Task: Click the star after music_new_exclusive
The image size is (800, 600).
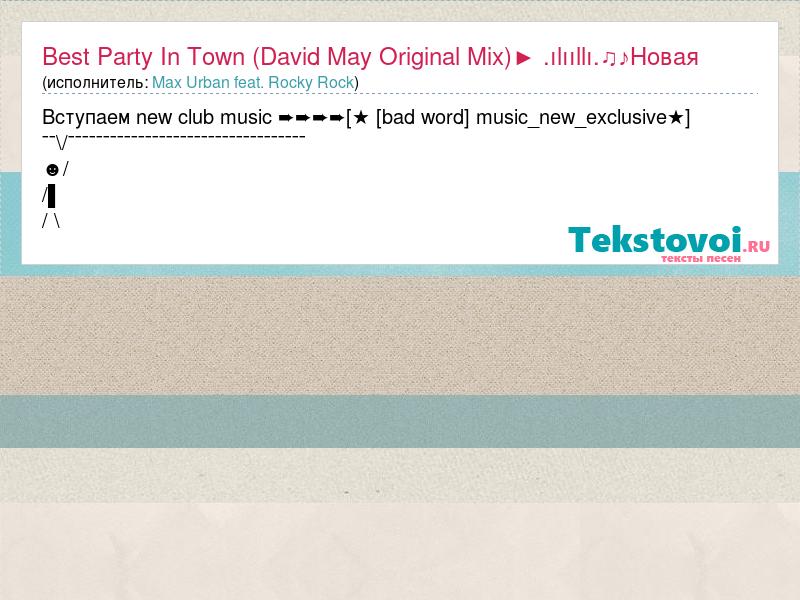Action: (x=676, y=118)
